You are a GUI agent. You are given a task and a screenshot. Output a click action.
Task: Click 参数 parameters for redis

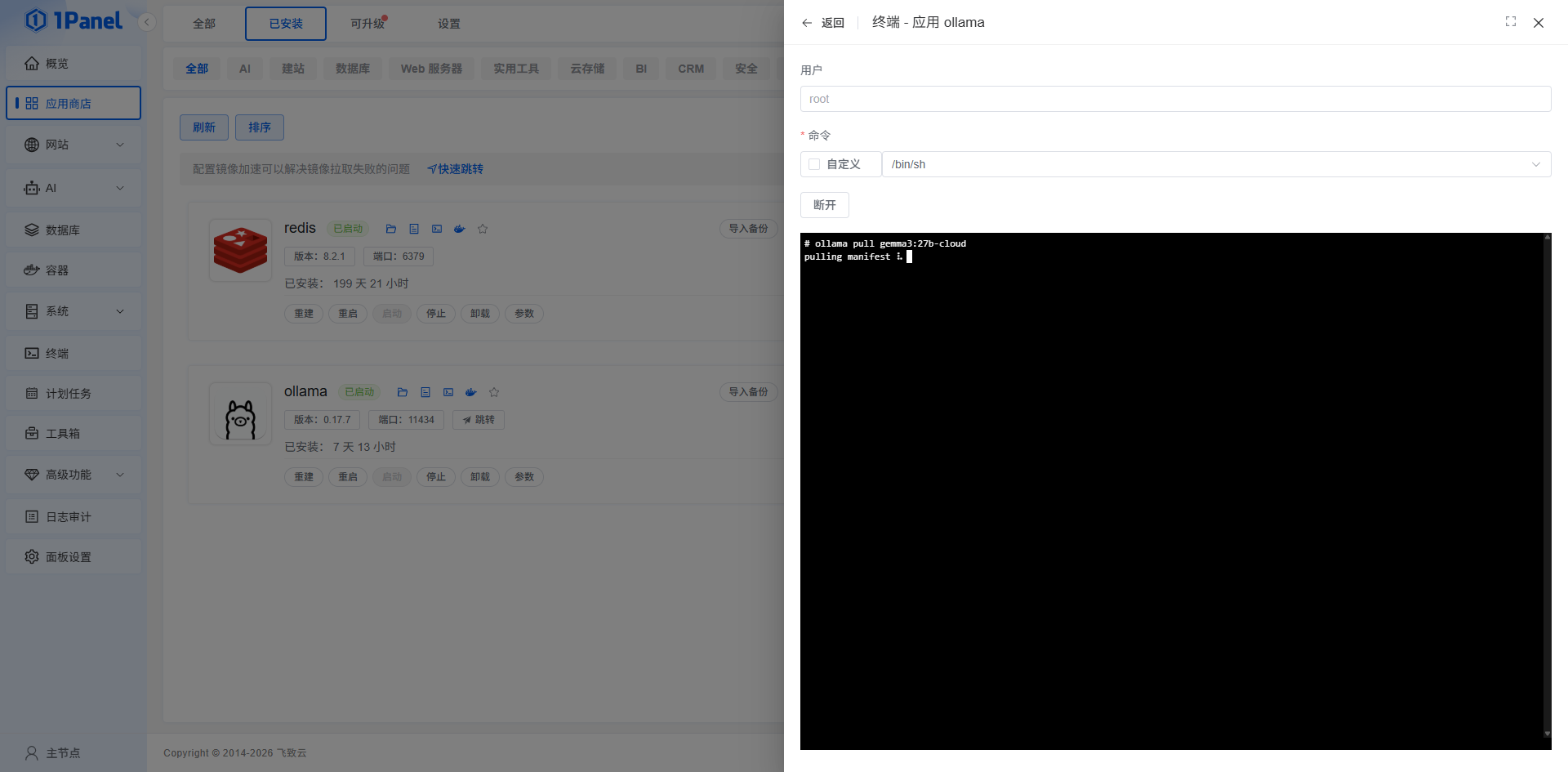coord(524,314)
